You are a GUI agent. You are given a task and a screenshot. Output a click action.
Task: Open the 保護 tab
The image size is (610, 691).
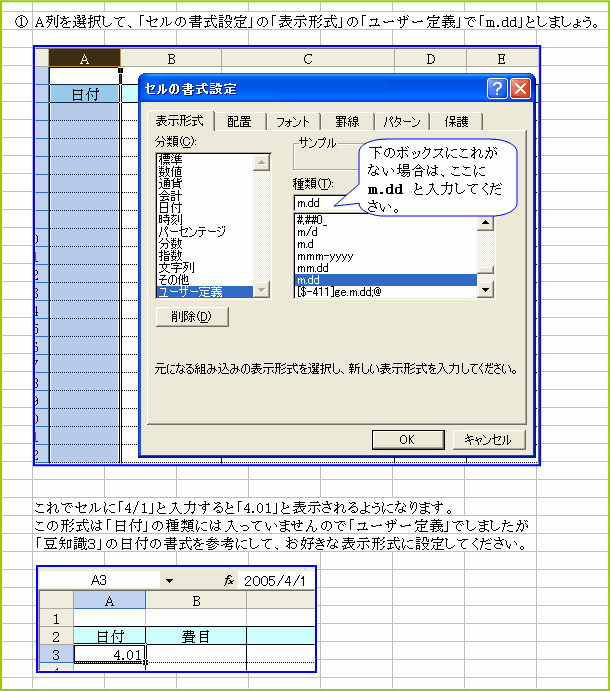(x=456, y=122)
